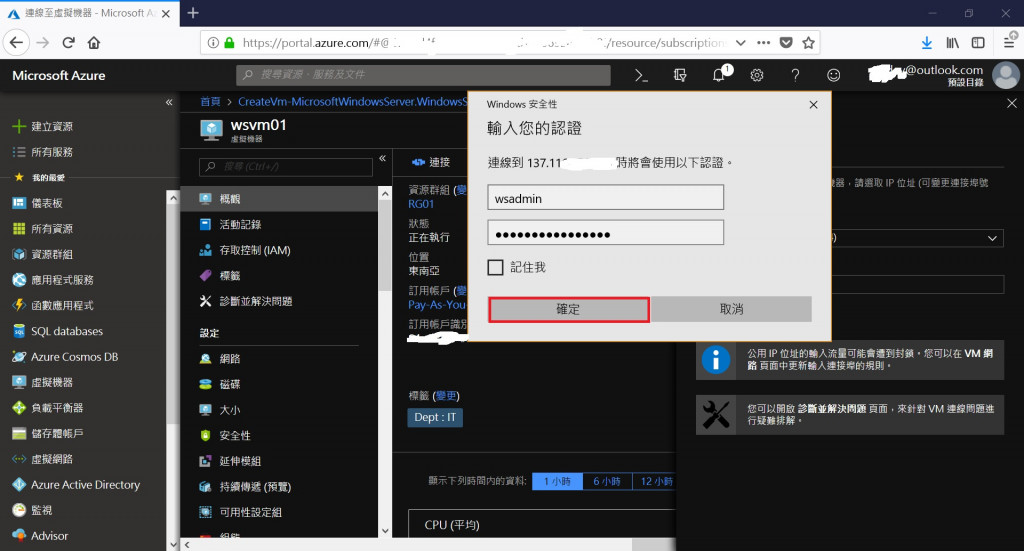Screen dimensions: 1024x551
Task: Click the Pocket save icon
Action: (786, 43)
